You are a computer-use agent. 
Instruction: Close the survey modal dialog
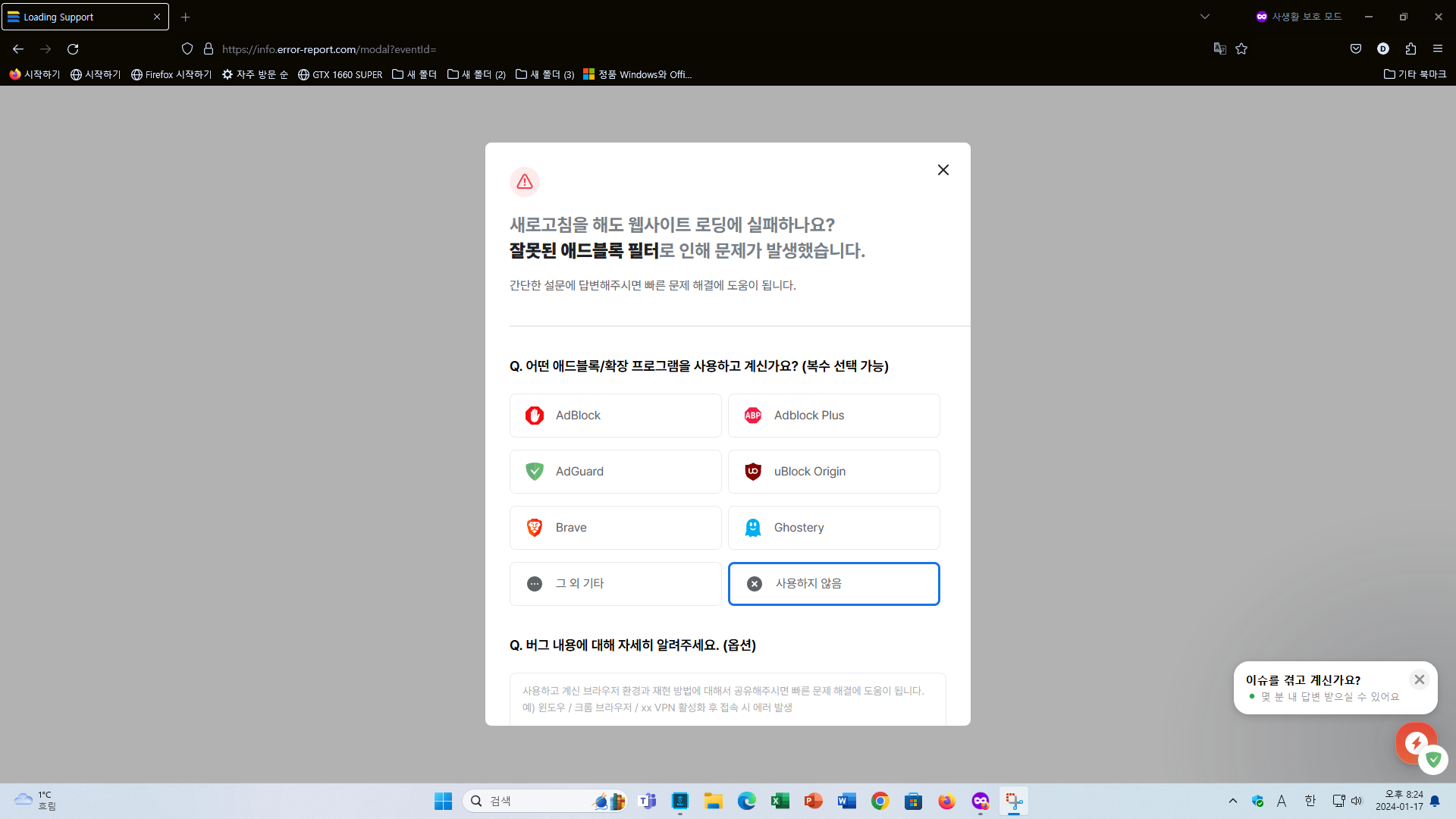[943, 170]
